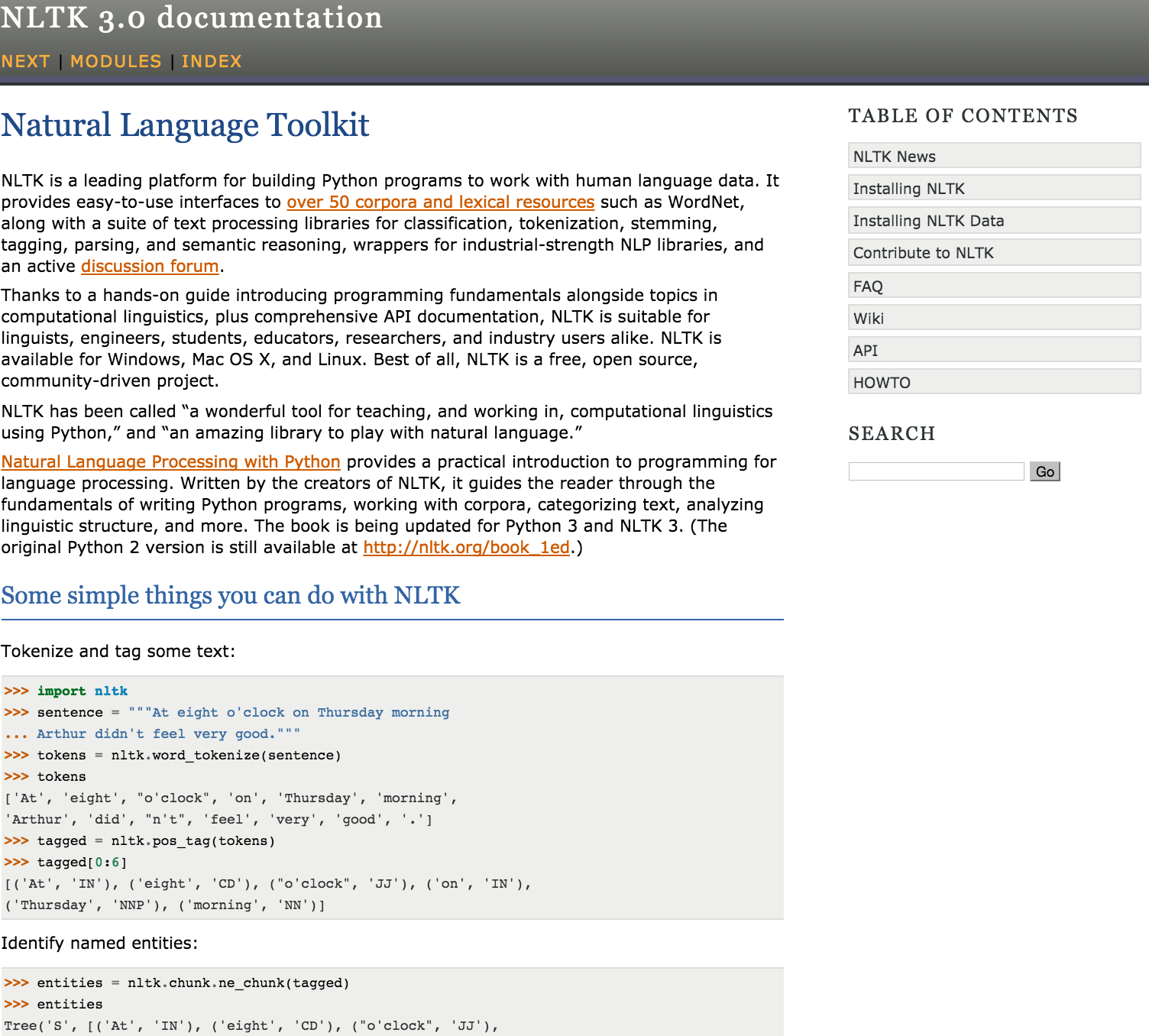Follow the corpora and lexical resources link
The height and width of the screenshot is (1036, 1149).
coord(440,202)
